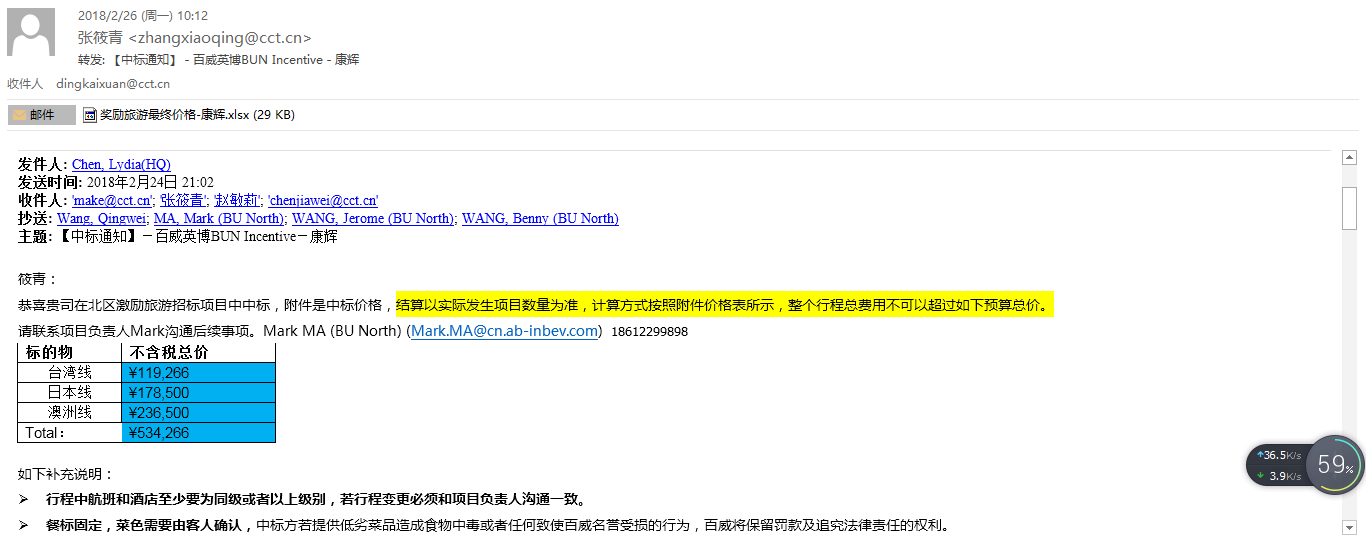
Task: Click the vertical scrollbar thumb
Action: (1349, 208)
